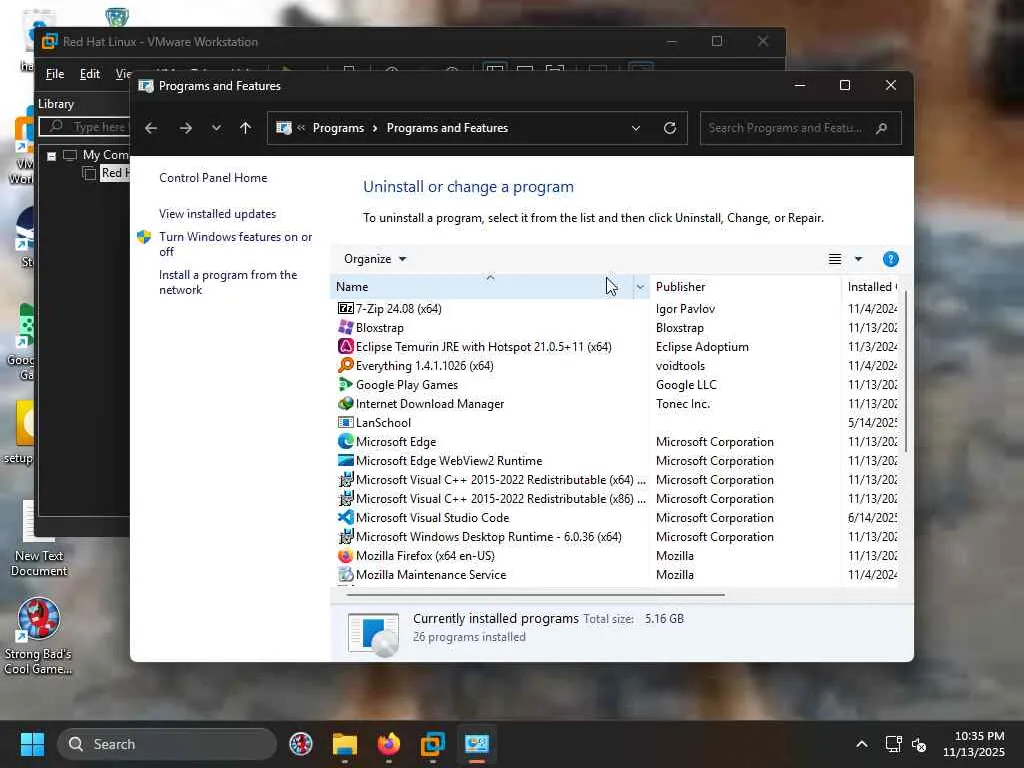Sort list by the Name column header
Screen dimensions: 1024x768
click(x=481, y=287)
